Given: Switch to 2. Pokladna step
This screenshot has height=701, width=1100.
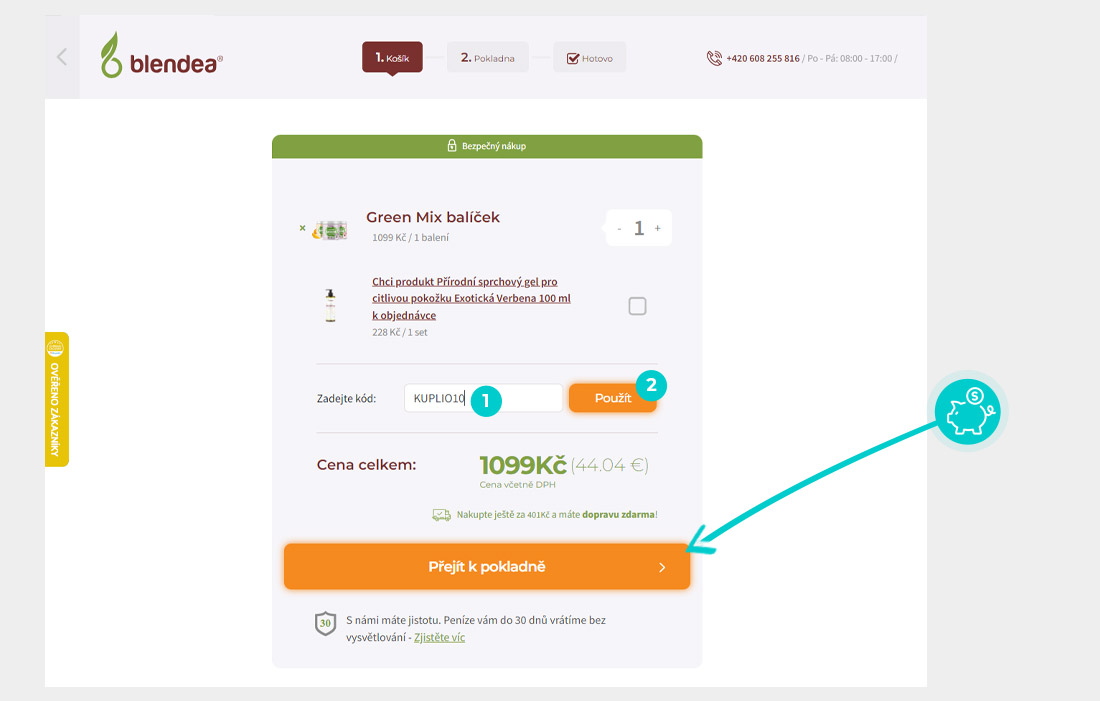Looking at the screenshot, I should click(x=488, y=58).
